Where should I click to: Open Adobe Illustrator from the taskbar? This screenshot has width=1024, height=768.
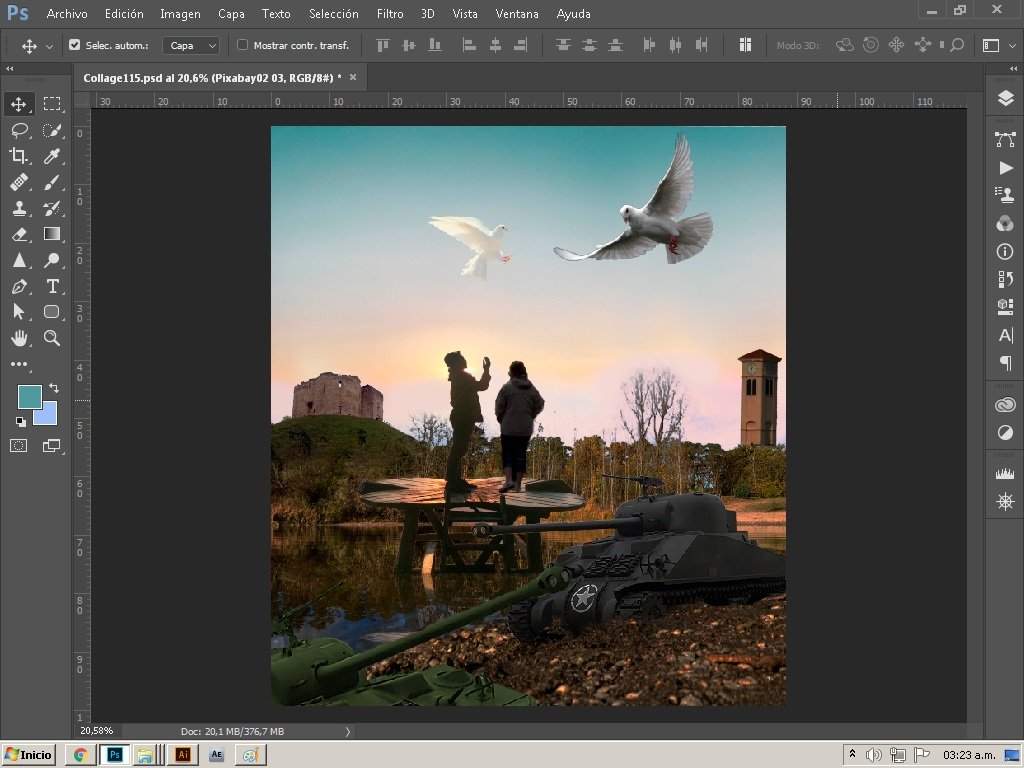[182, 755]
